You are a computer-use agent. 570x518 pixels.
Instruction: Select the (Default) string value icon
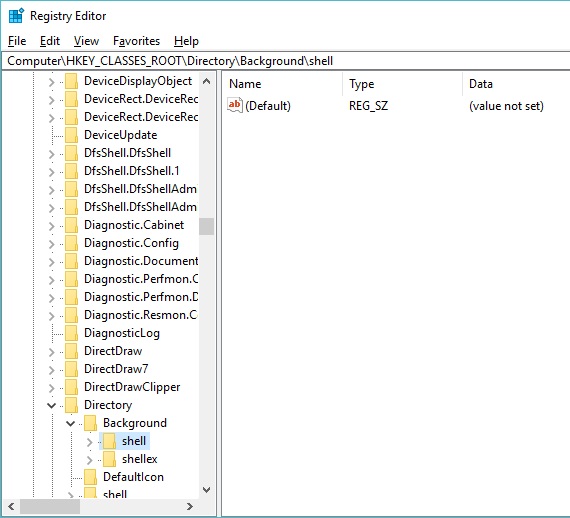pyautogui.click(x=234, y=105)
